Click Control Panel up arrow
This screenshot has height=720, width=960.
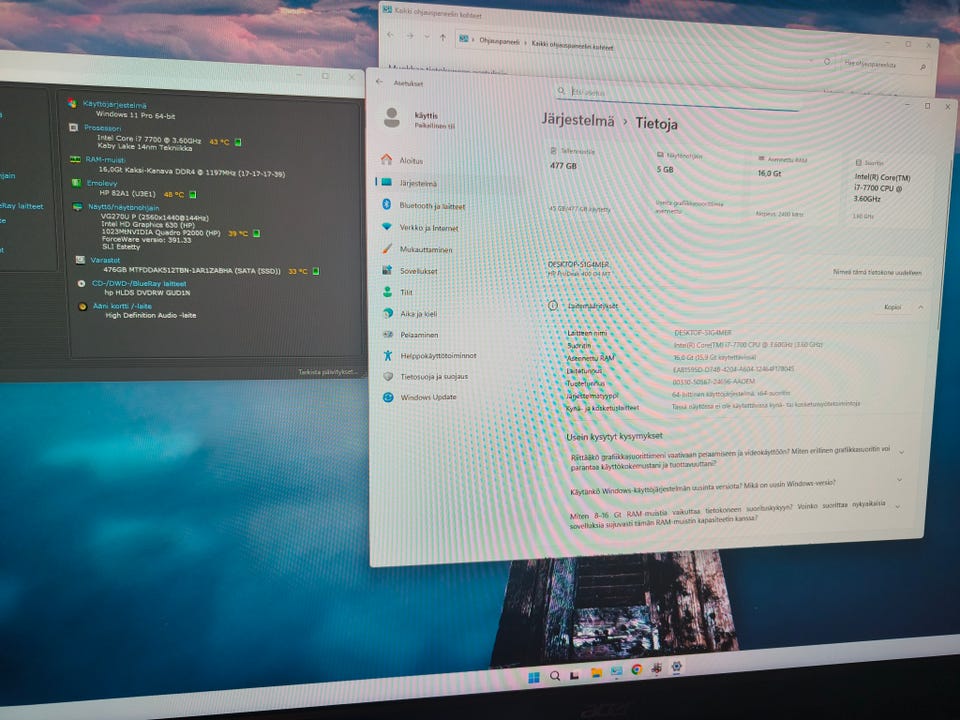pos(443,37)
